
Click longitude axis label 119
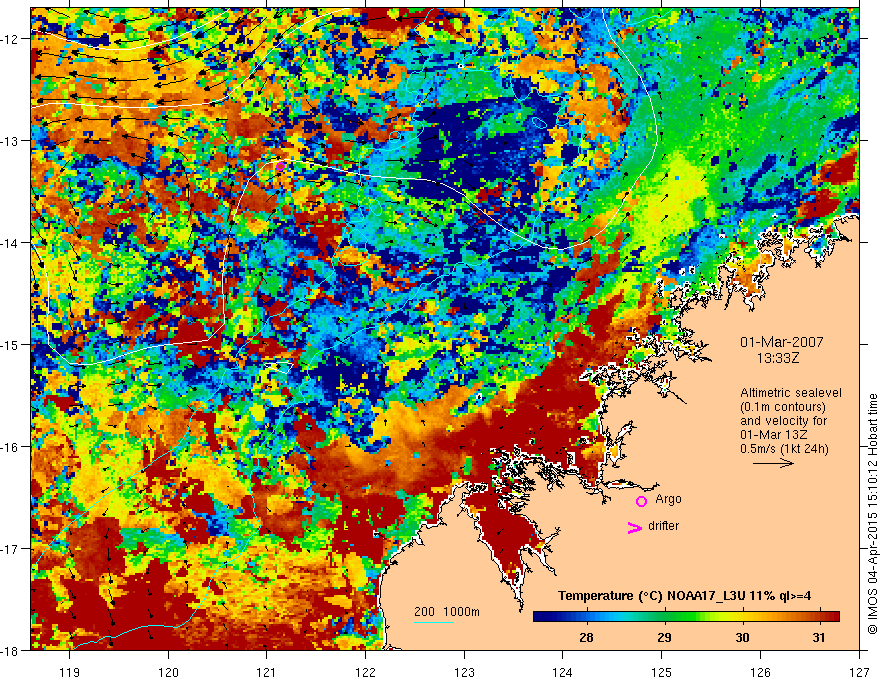point(70,672)
